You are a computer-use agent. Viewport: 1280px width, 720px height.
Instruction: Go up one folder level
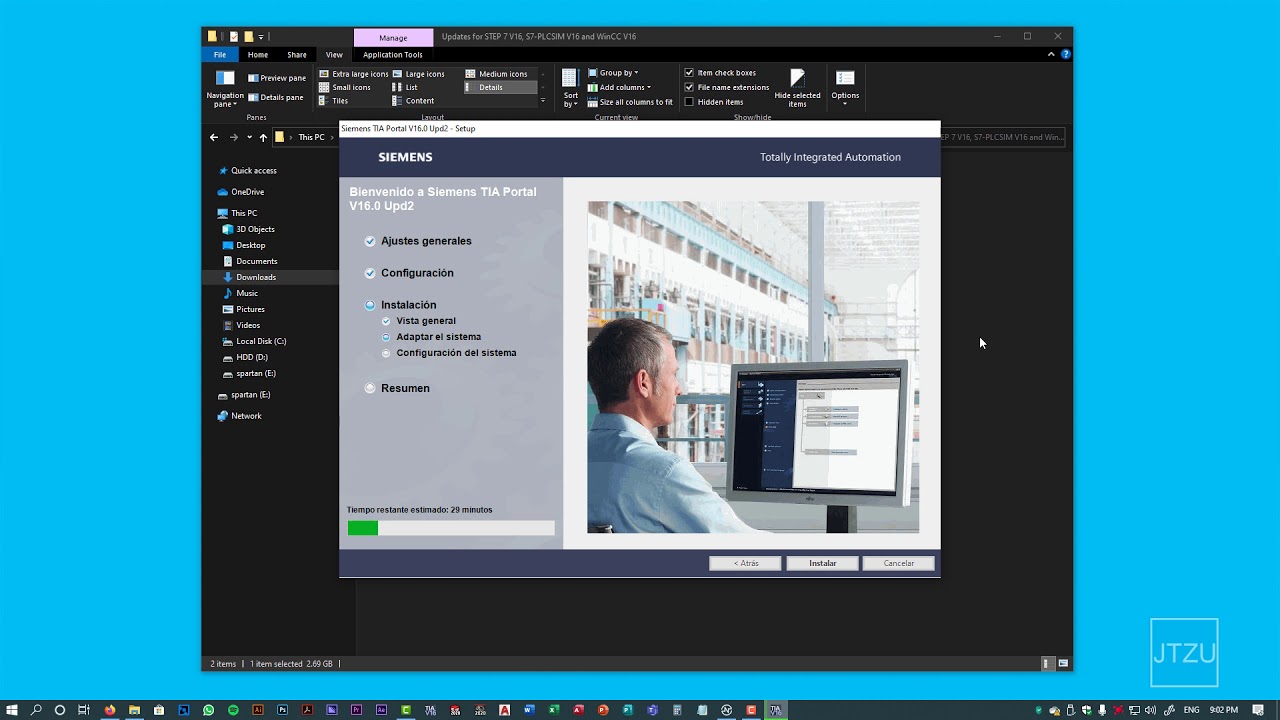click(x=263, y=137)
